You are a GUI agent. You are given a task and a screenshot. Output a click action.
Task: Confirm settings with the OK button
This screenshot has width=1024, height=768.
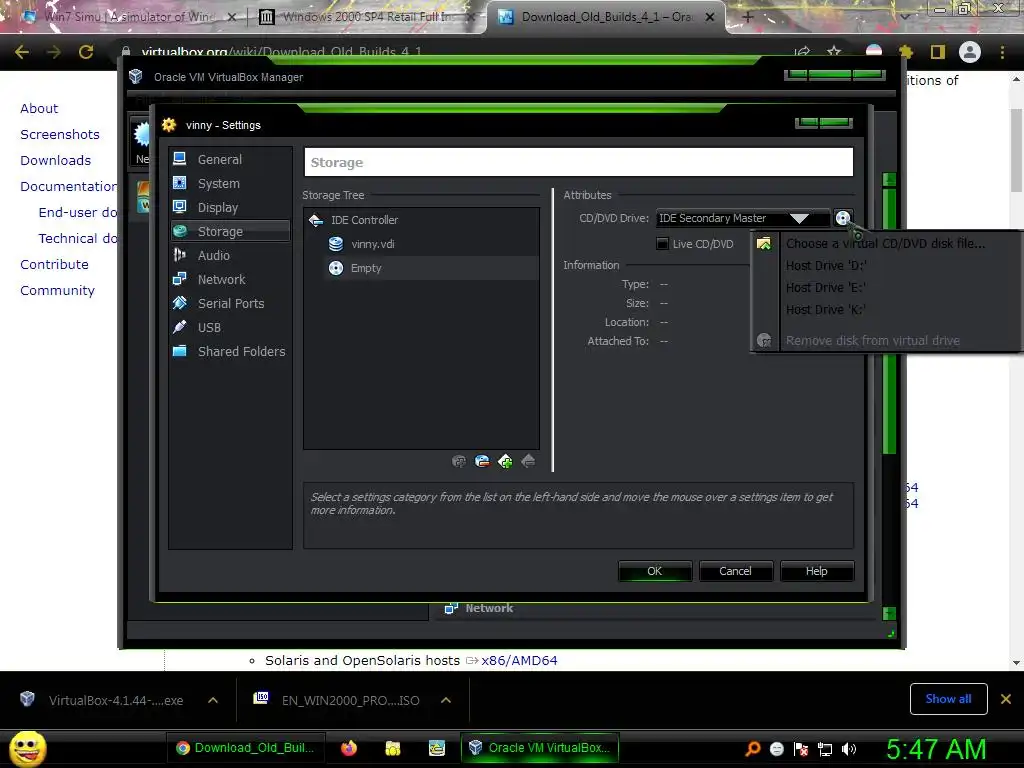tap(654, 571)
